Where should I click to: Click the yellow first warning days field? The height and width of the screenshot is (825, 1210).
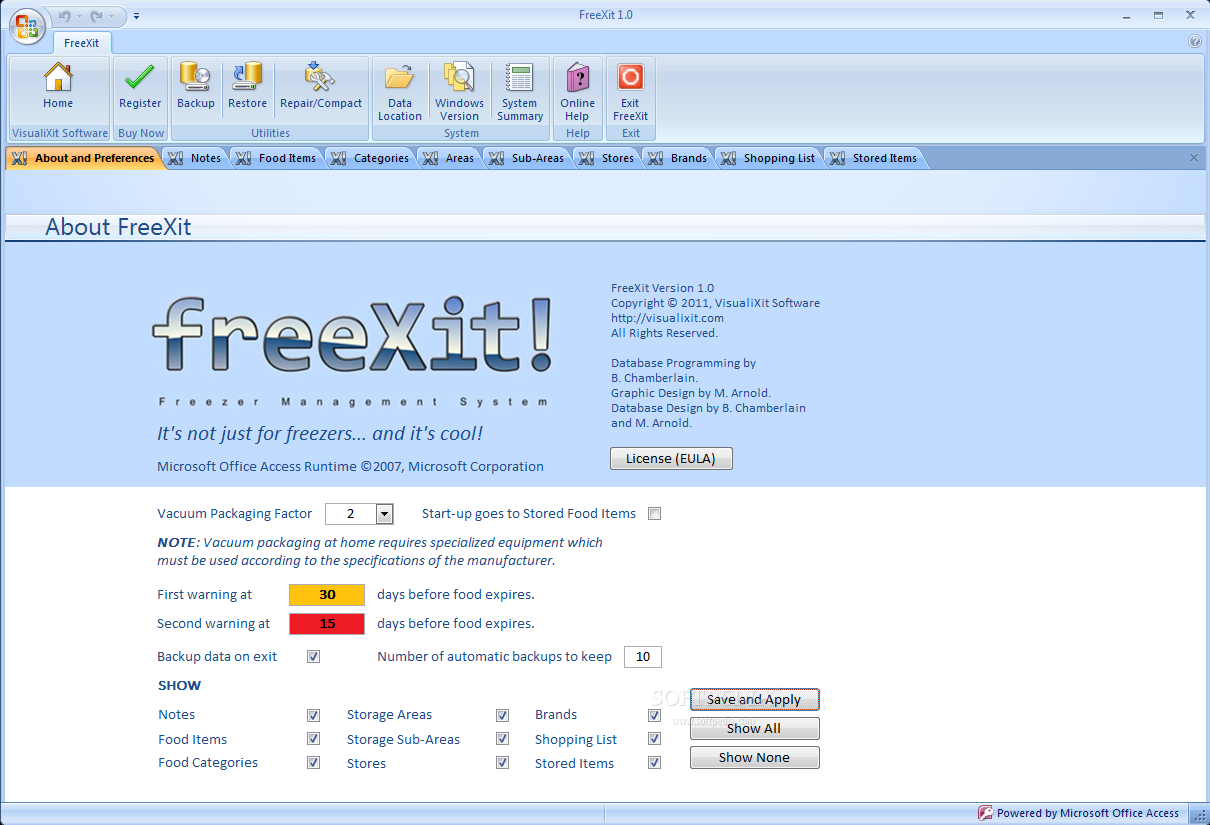[x=327, y=595]
